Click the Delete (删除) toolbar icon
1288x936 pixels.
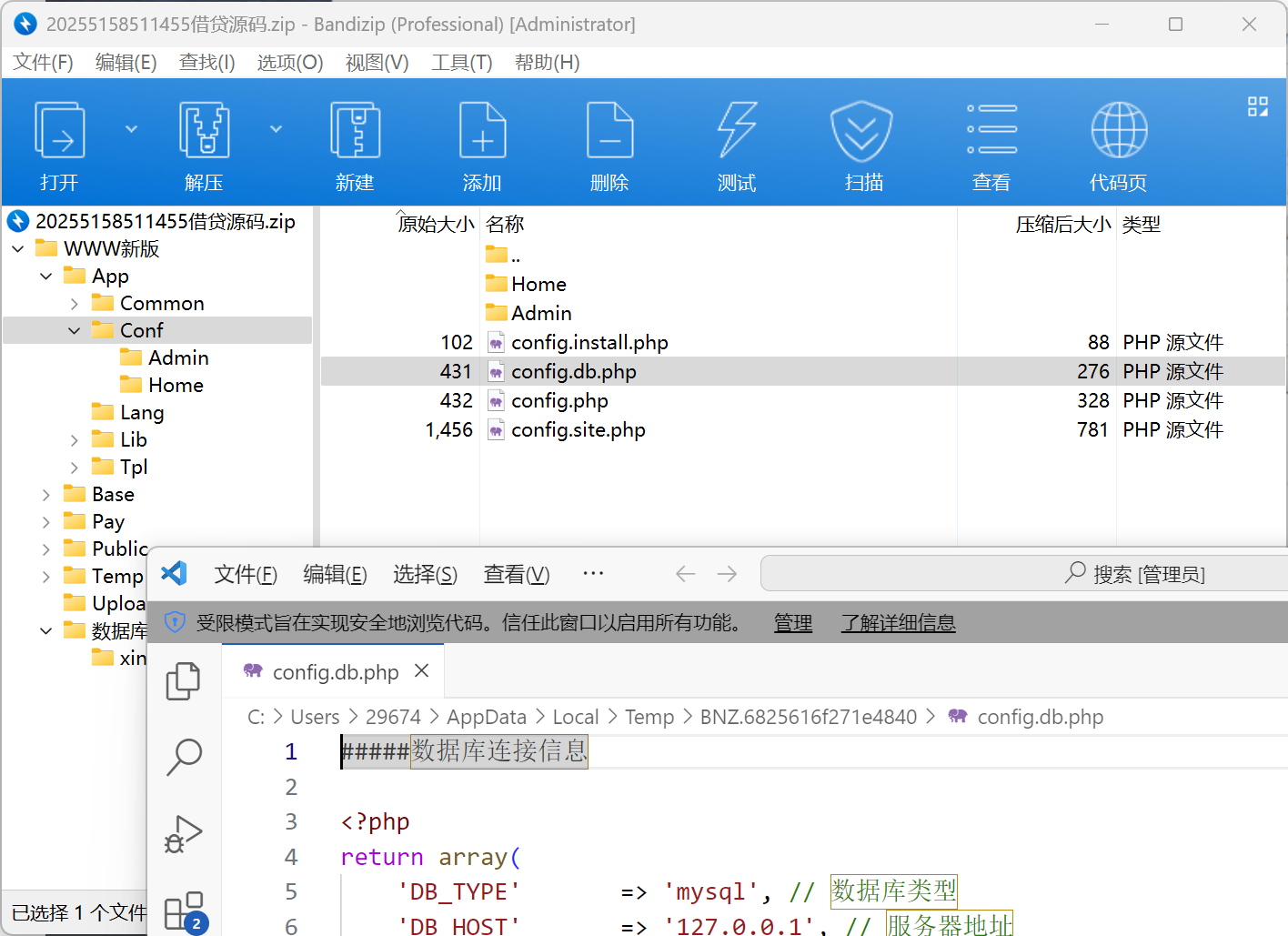(x=609, y=130)
